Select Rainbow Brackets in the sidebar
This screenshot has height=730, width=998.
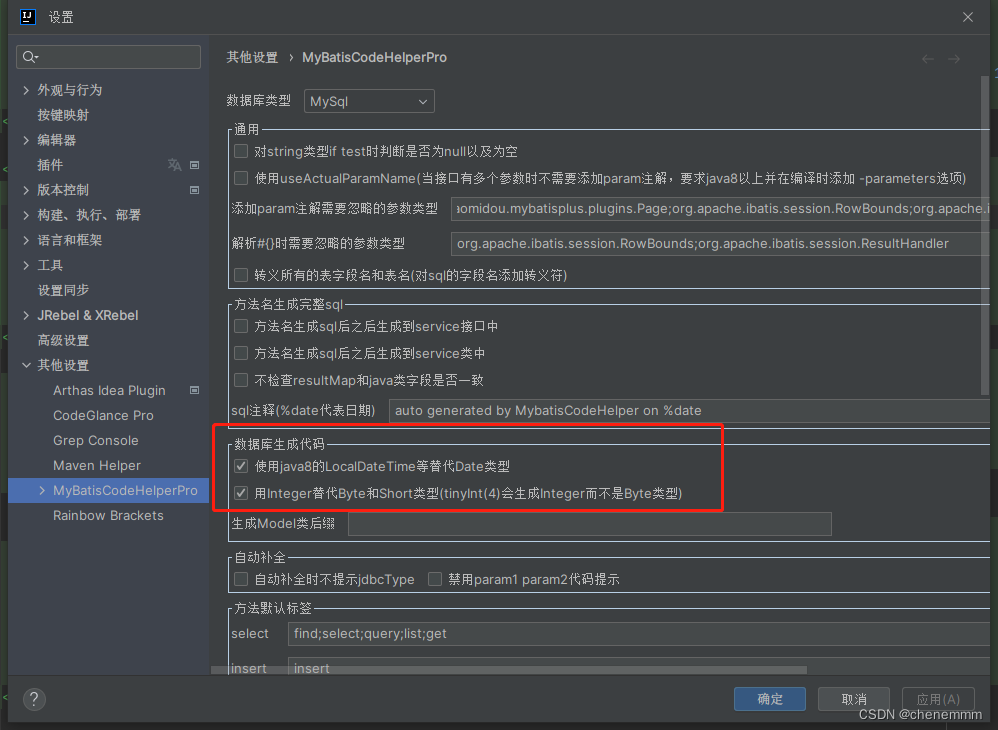pyautogui.click(x=107, y=515)
